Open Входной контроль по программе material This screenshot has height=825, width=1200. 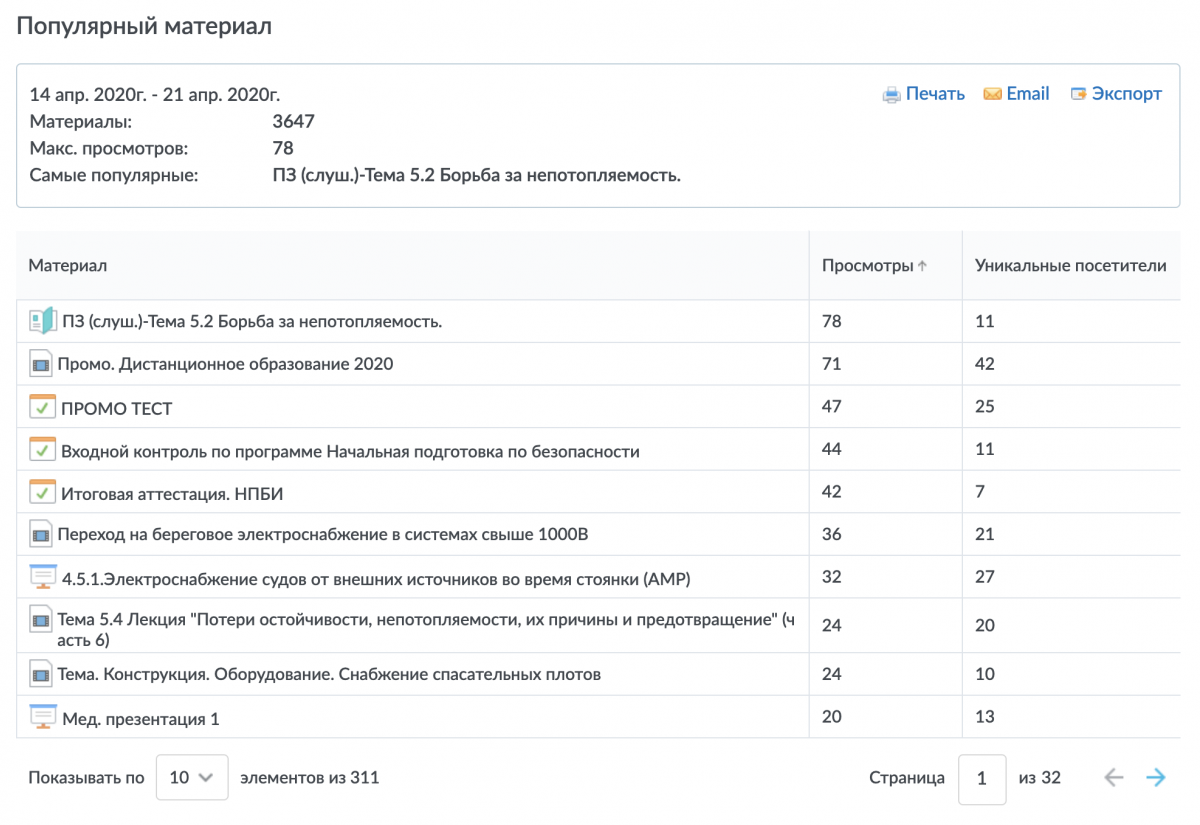coord(350,451)
